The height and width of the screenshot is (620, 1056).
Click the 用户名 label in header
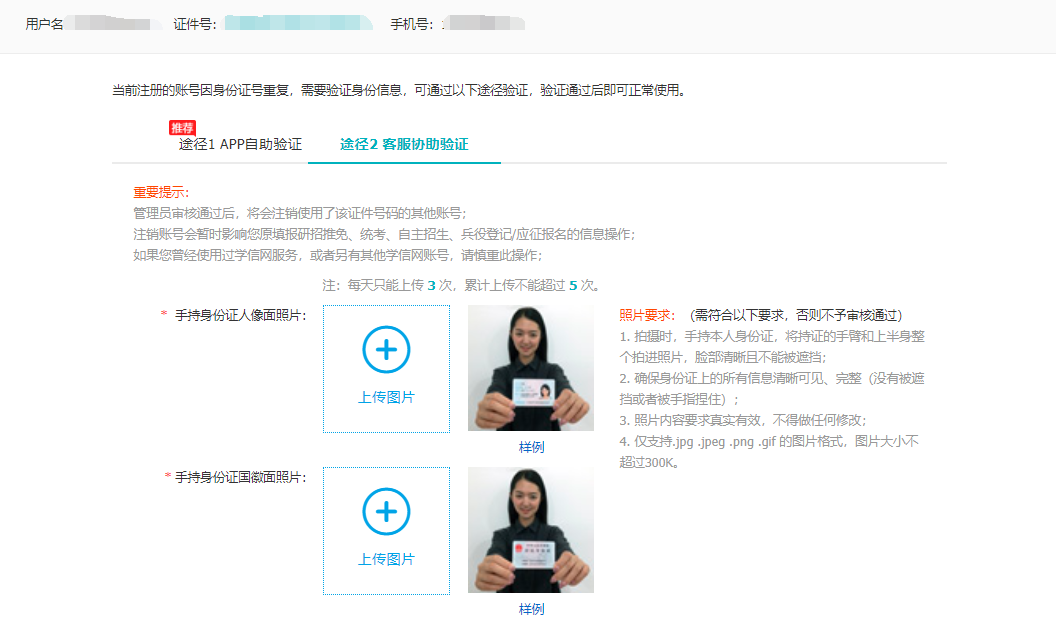pos(45,23)
